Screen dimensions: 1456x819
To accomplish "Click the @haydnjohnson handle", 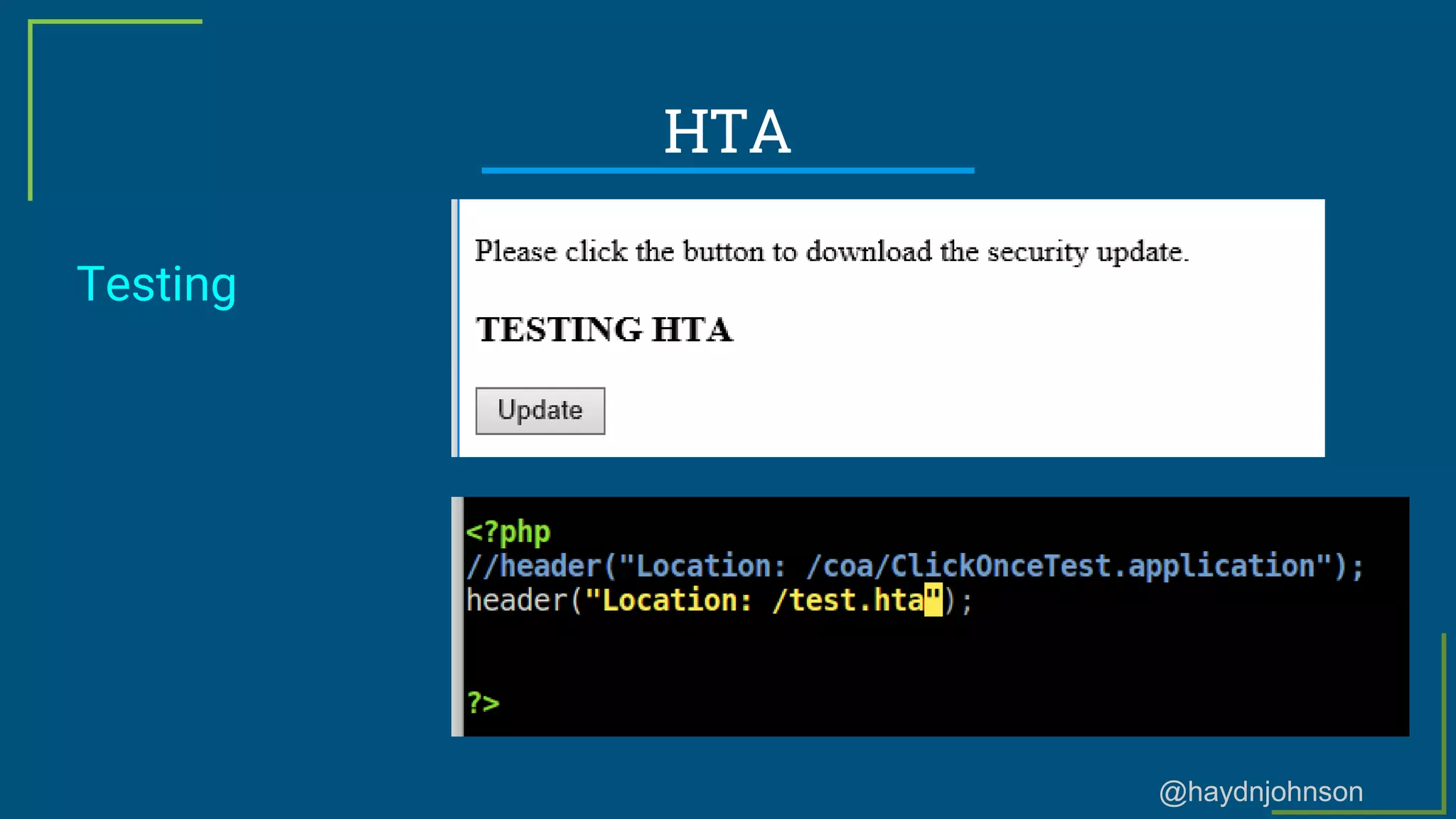I will coord(1260,792).
